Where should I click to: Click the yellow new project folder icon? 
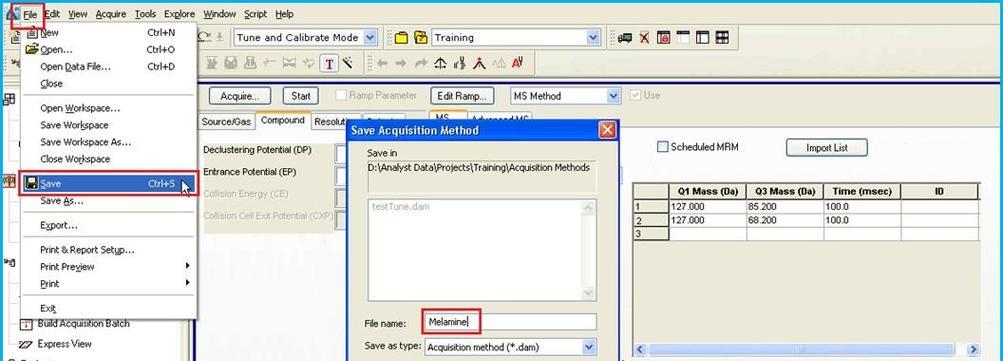tap(401, 38)
